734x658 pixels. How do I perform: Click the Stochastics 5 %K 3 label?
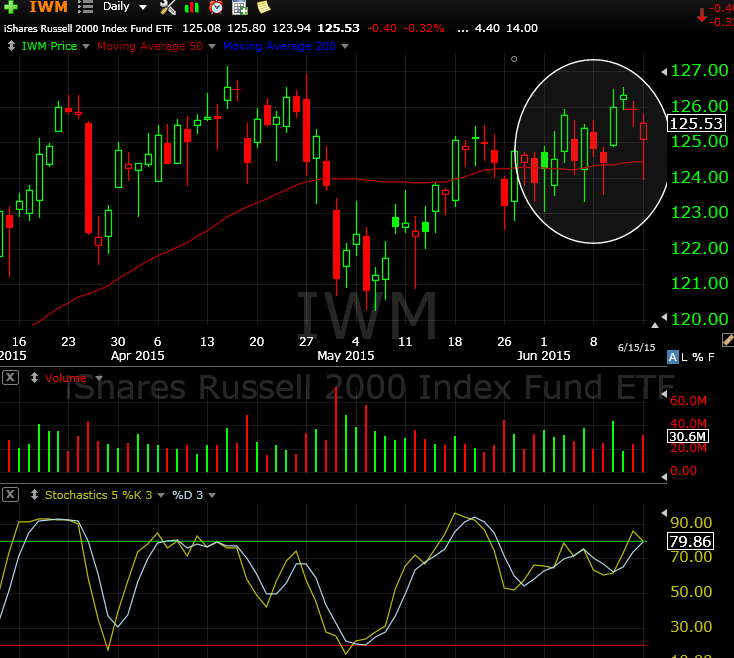(98, 495)
